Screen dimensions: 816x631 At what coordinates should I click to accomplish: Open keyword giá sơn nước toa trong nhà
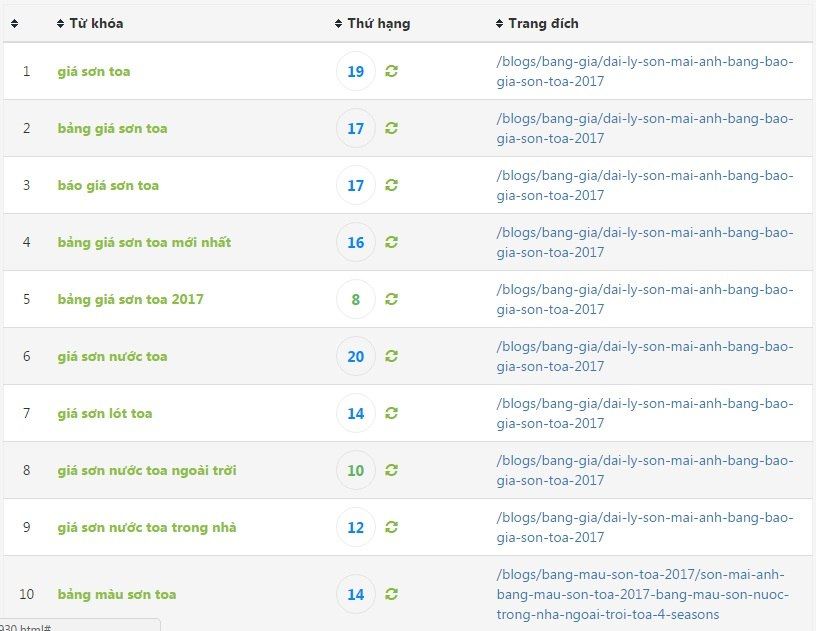pyautogui.click(x=147, y=527)
